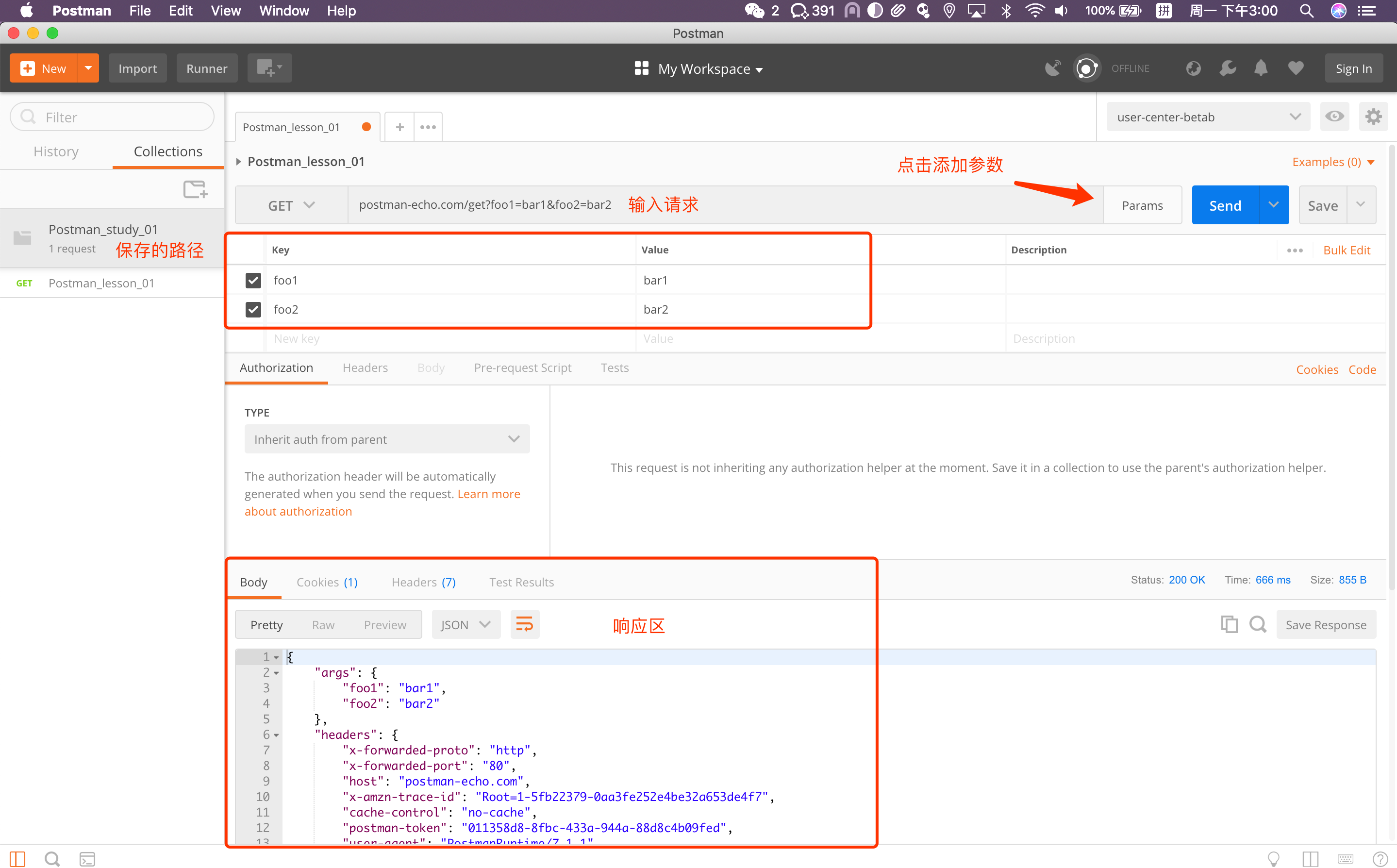Click in the Filter search field
The width and height of the screenshot is (1397, 868).
click(113, 117)
